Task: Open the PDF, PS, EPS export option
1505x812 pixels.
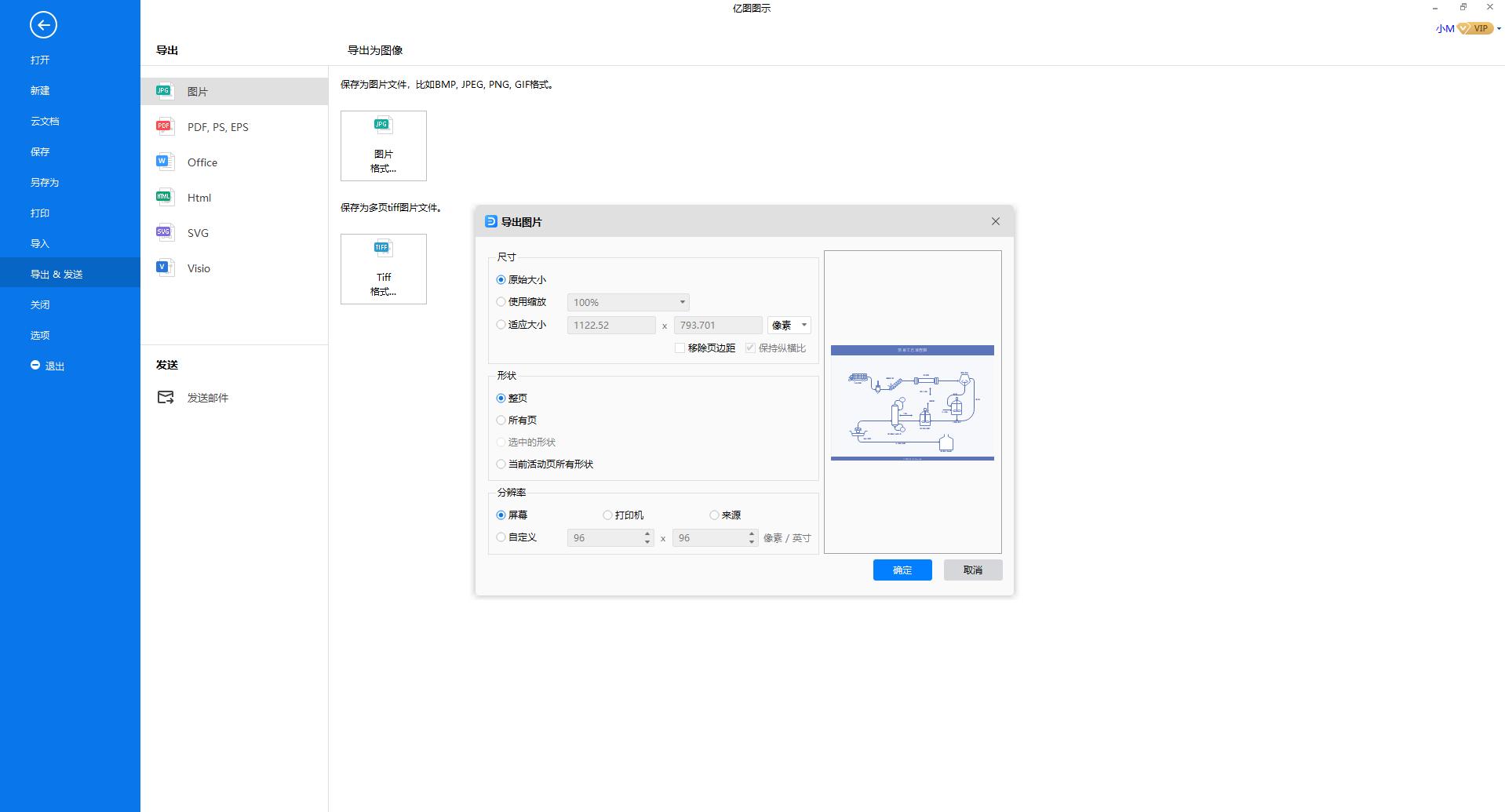Action: (x=163, y=126)
